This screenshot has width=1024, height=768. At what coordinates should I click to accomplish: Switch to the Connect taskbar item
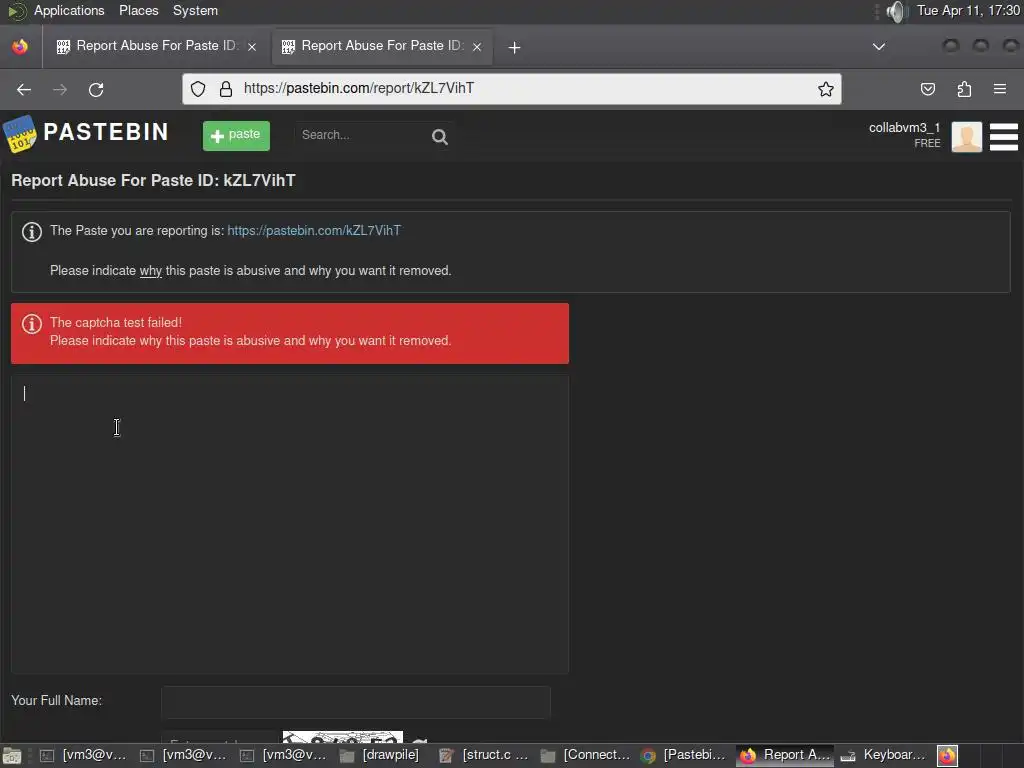click(586, 755)
